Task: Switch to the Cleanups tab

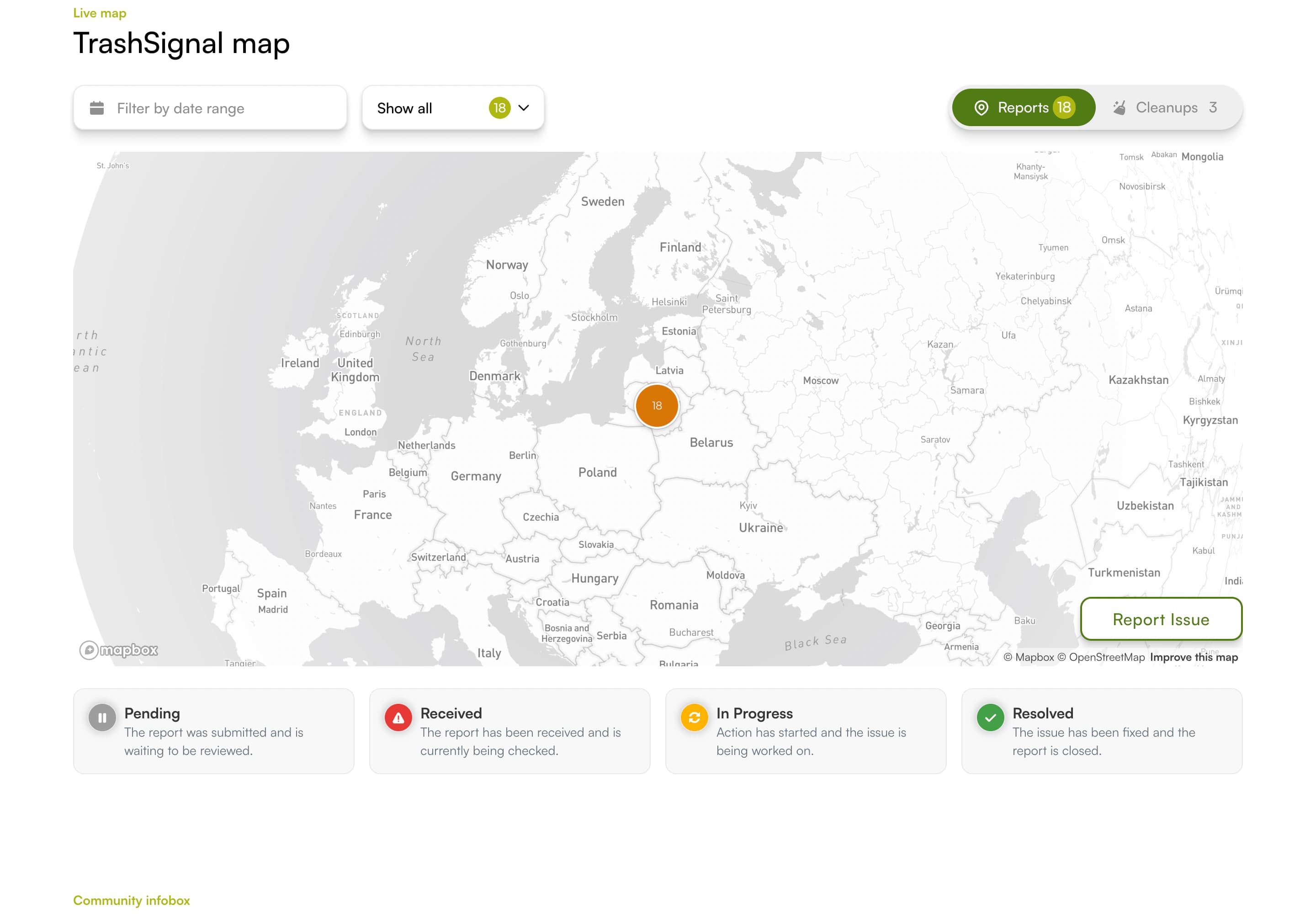Action: click(1166, 108)
